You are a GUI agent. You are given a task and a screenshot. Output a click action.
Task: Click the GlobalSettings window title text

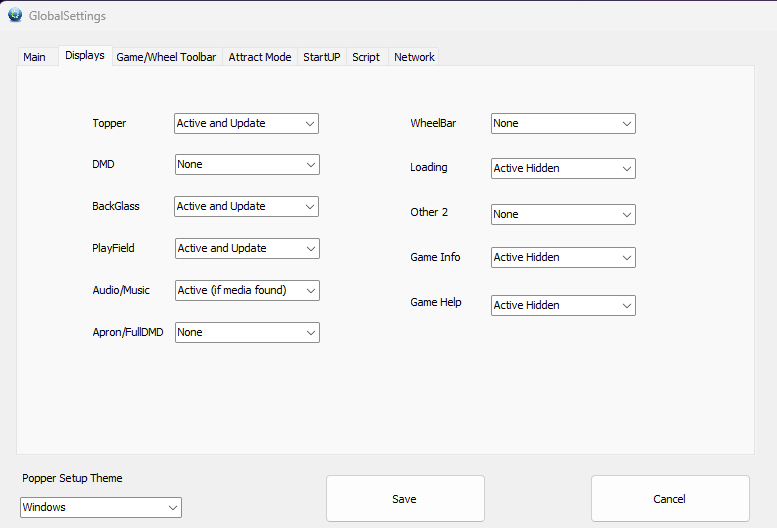point(67,16)
